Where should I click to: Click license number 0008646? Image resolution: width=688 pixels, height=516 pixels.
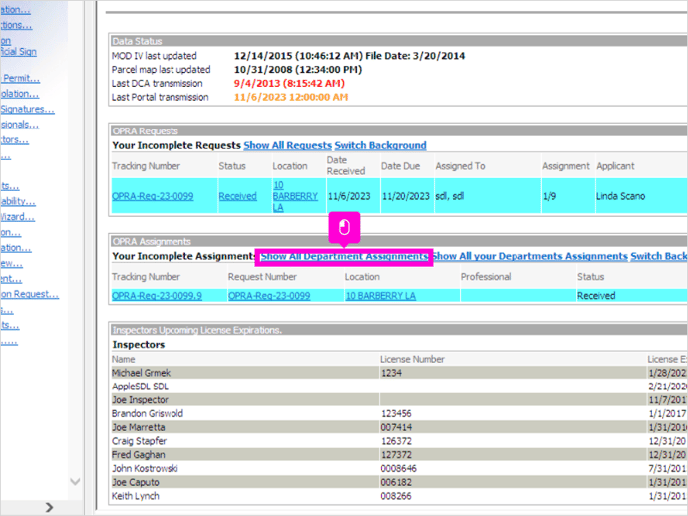coord(398,468)
